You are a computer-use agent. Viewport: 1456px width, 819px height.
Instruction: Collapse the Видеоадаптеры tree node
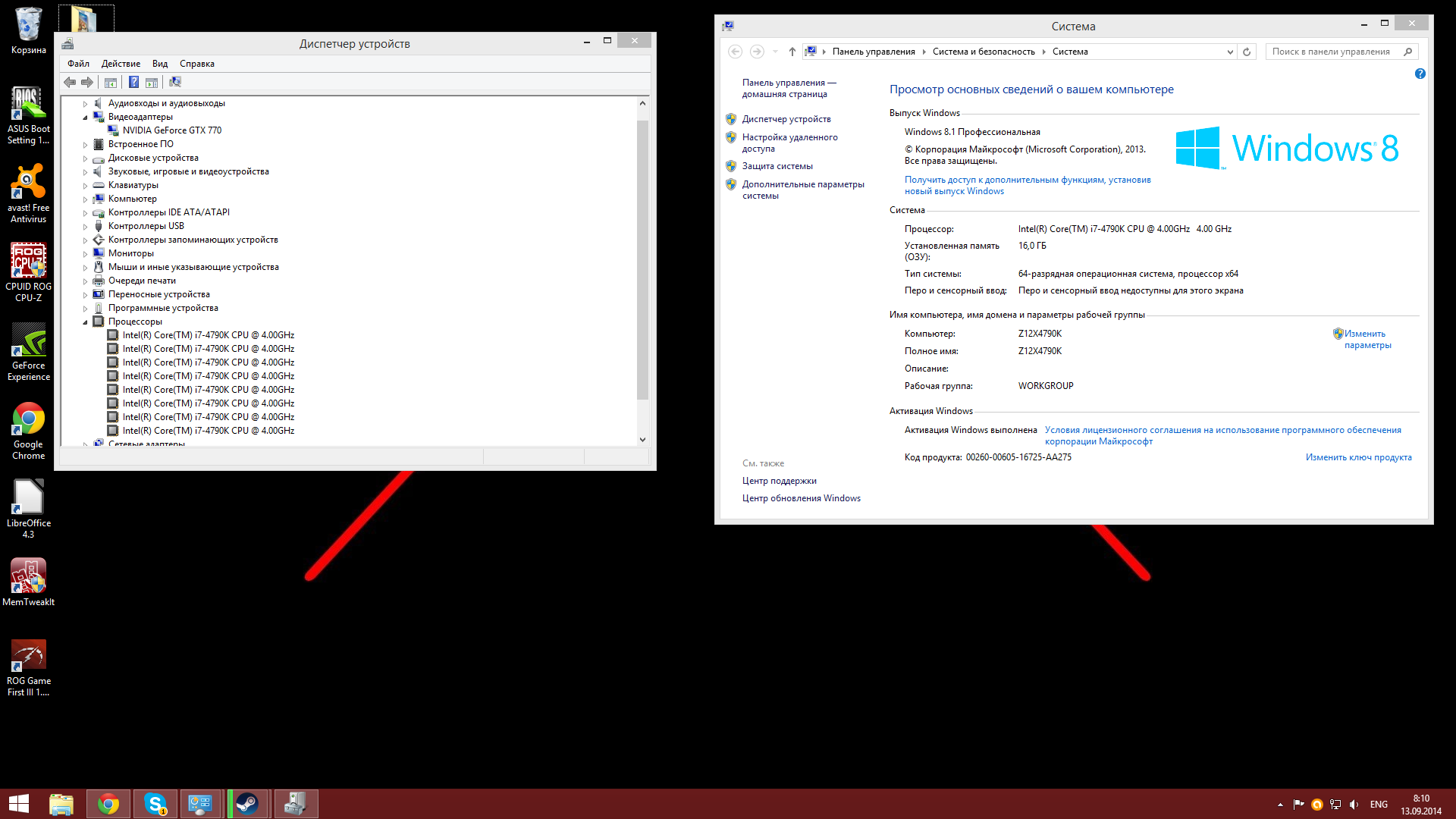point(85,118)
